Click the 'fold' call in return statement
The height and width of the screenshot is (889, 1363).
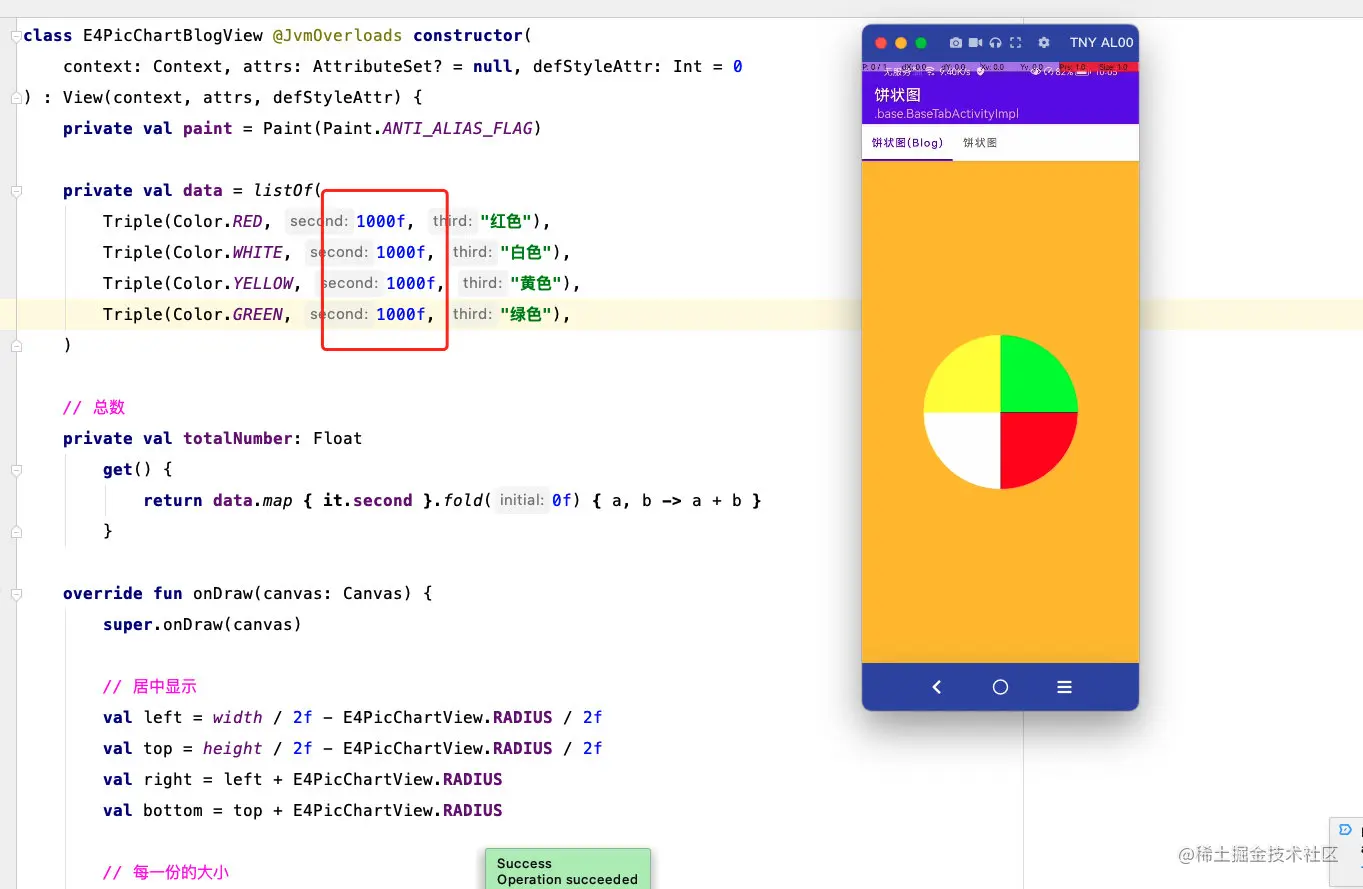(x=463, y=501)
